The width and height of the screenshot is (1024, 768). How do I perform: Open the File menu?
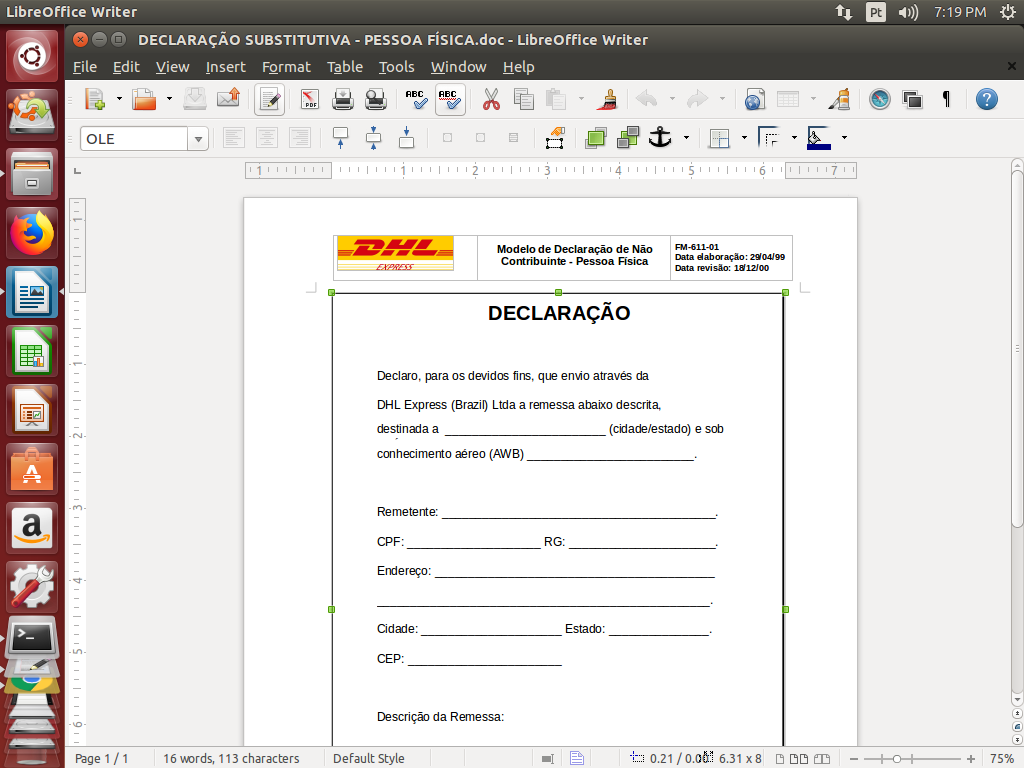(x=85, y=67)
